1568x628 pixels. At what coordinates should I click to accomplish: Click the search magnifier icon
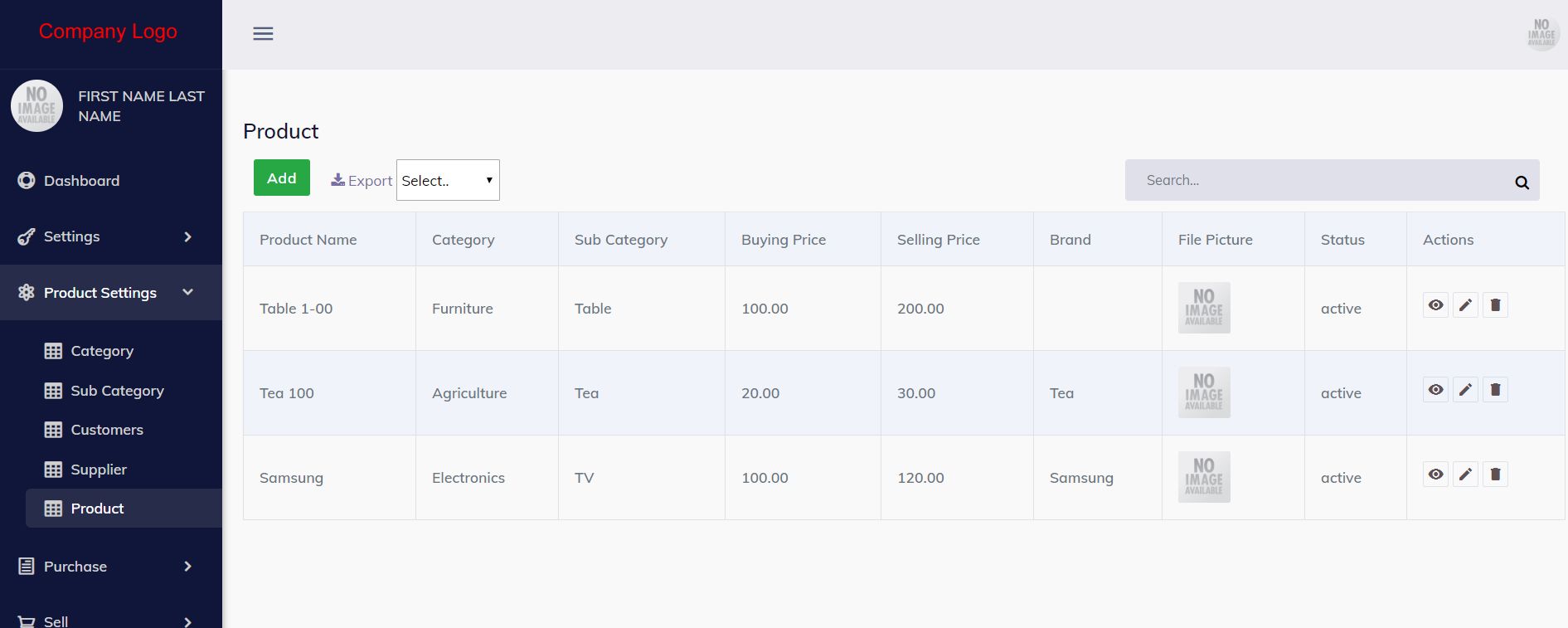tap(1522, 183)
